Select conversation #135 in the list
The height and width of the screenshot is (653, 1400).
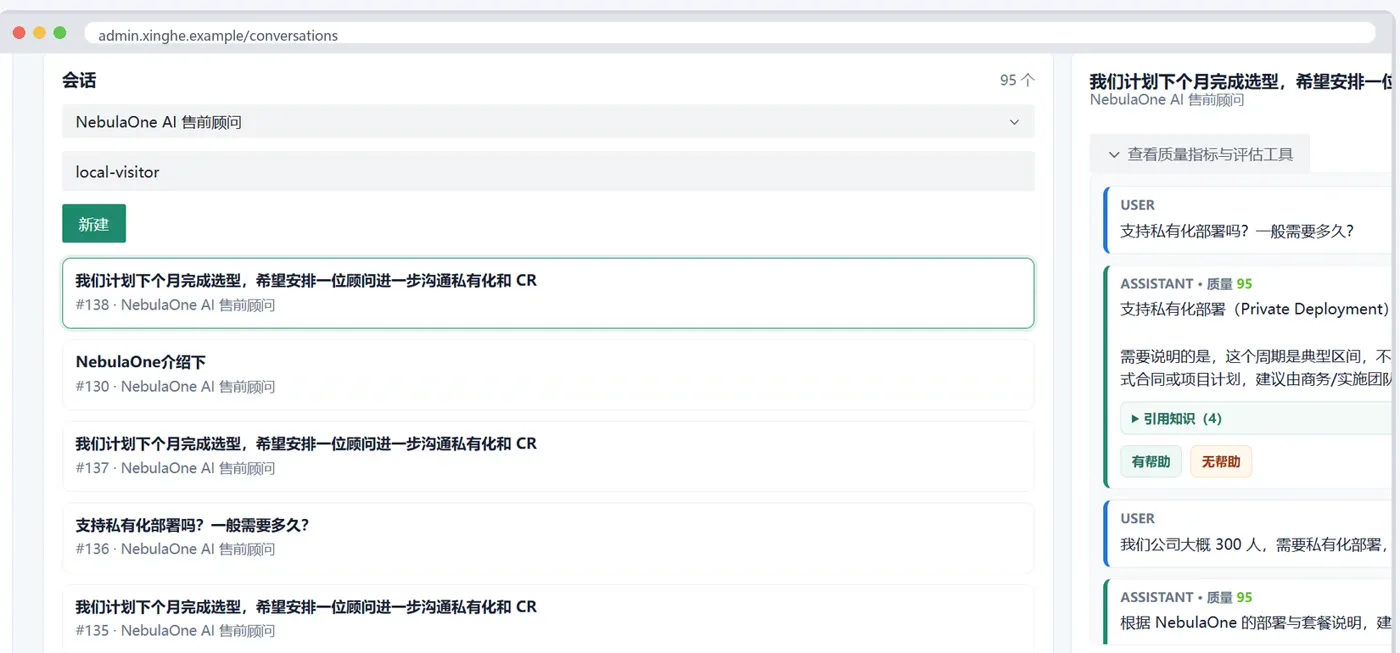coord(548,618)
